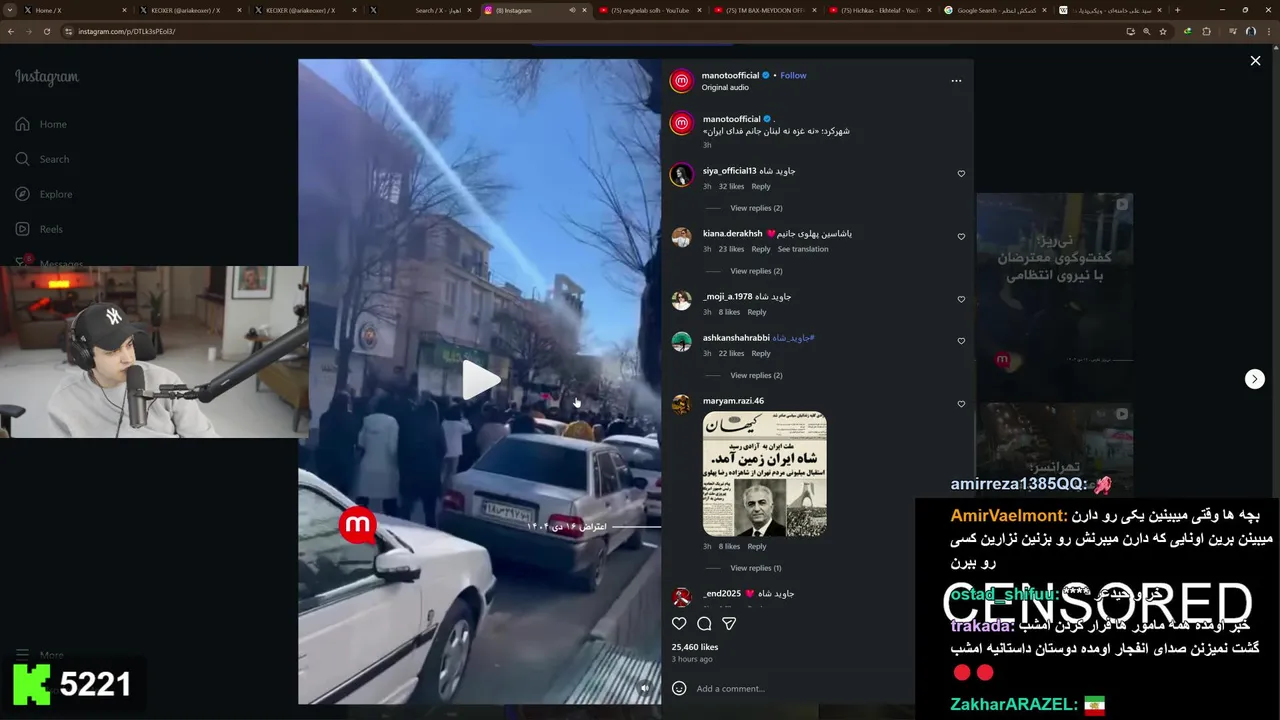Like ashkanshahrabbi's comment
Screen dimensions: 1280x720
(961, 341)
